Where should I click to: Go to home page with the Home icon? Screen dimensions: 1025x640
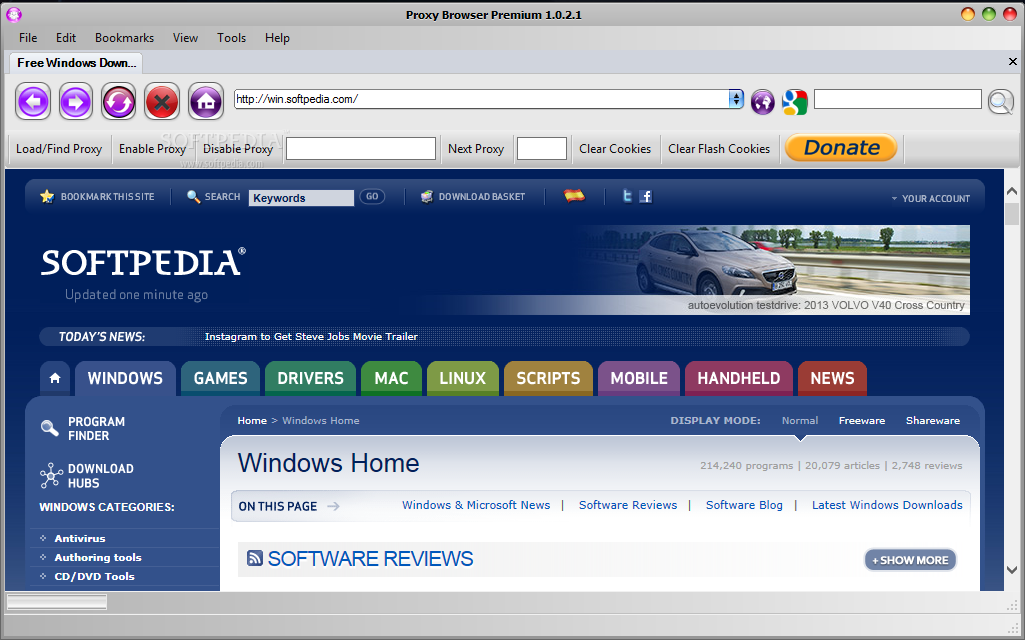206,101
